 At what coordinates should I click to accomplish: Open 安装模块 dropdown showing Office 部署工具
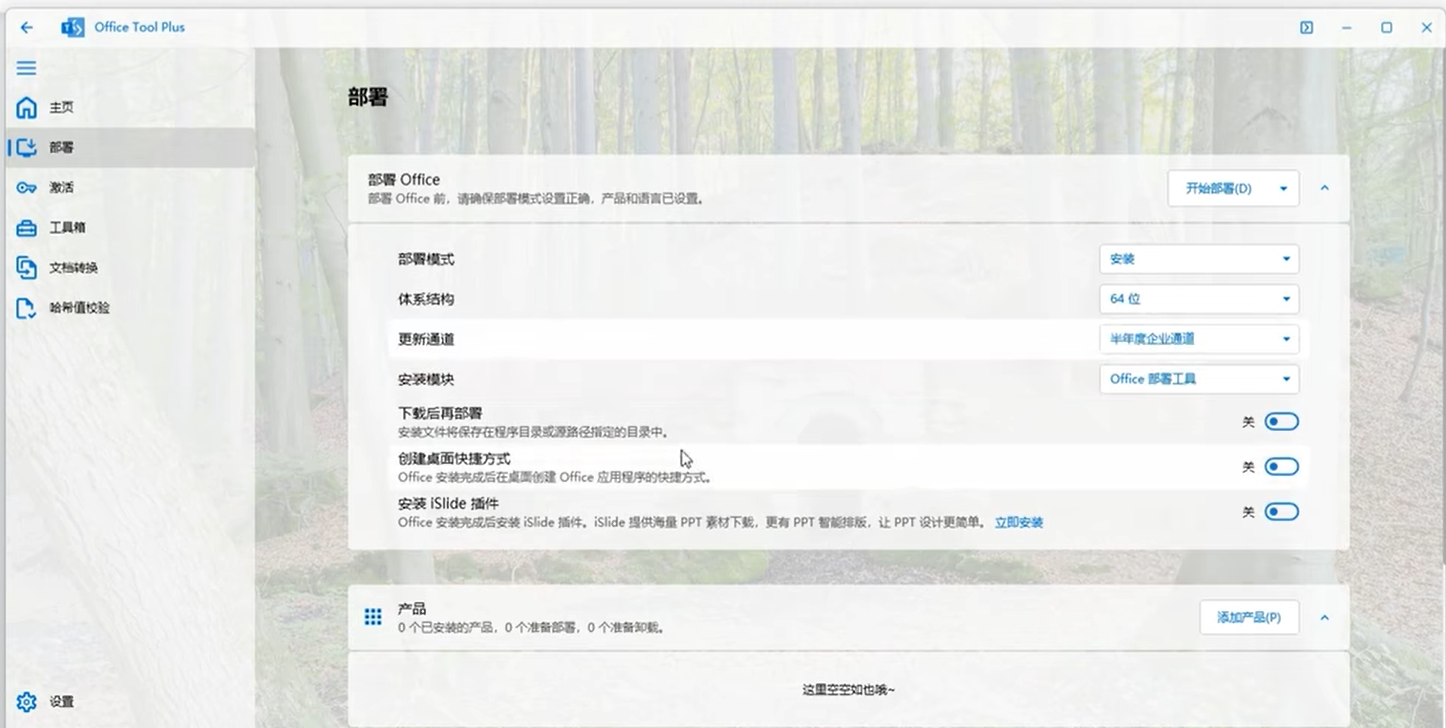[x=1199, y=379]
